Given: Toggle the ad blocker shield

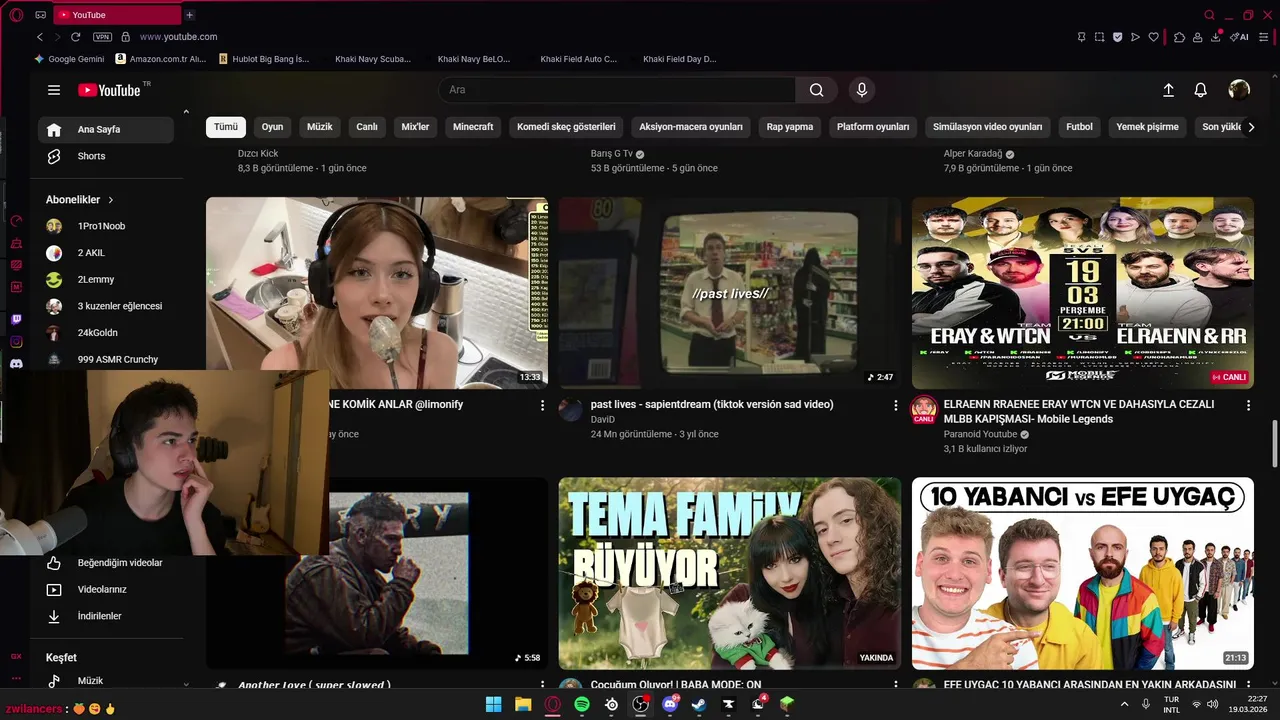Looking at the screenshot, I should pyautogui.click(x=1117, y=37).
